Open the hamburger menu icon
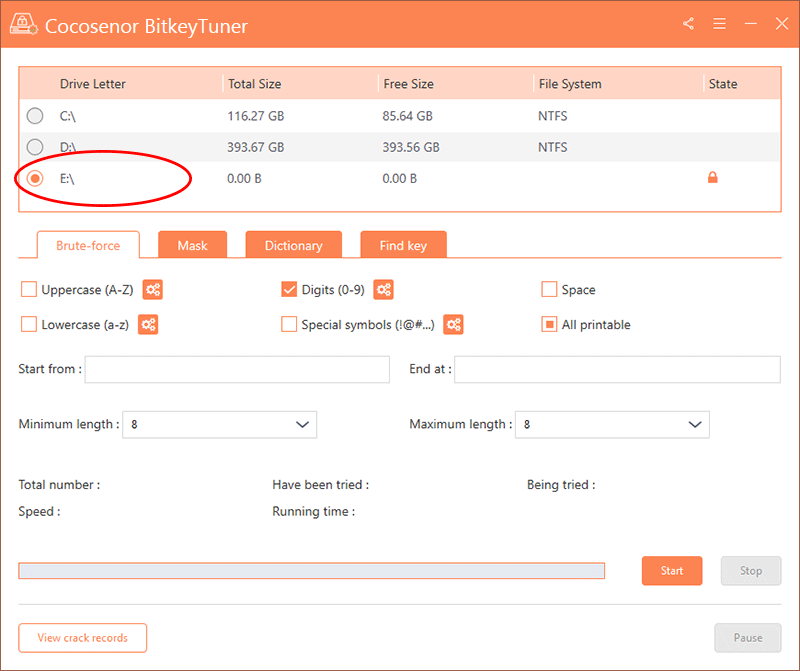This screenshot has height=671, width=800. coord(719,23)
